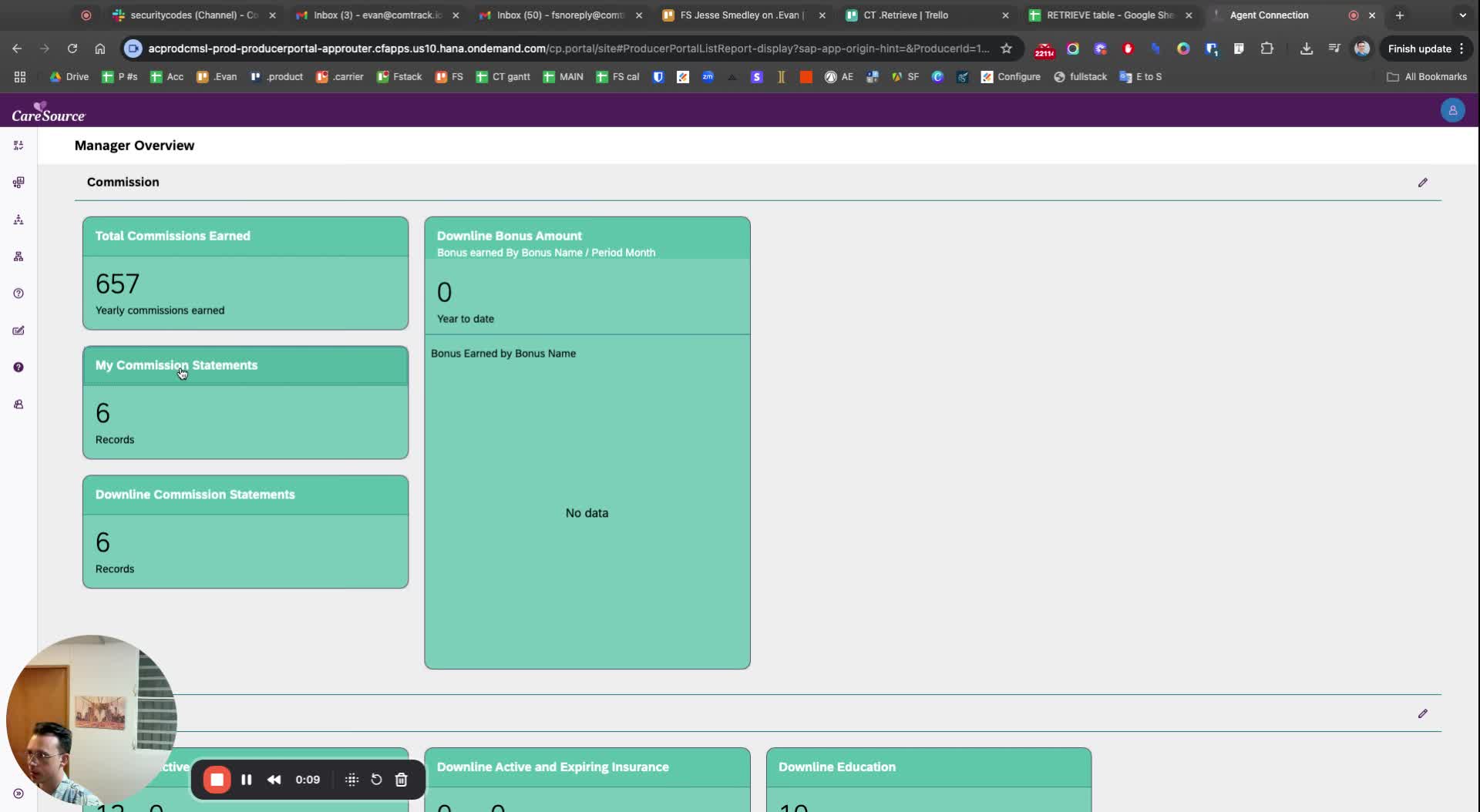Go to browser home page
1480x812 pixels.
[100, 49]
